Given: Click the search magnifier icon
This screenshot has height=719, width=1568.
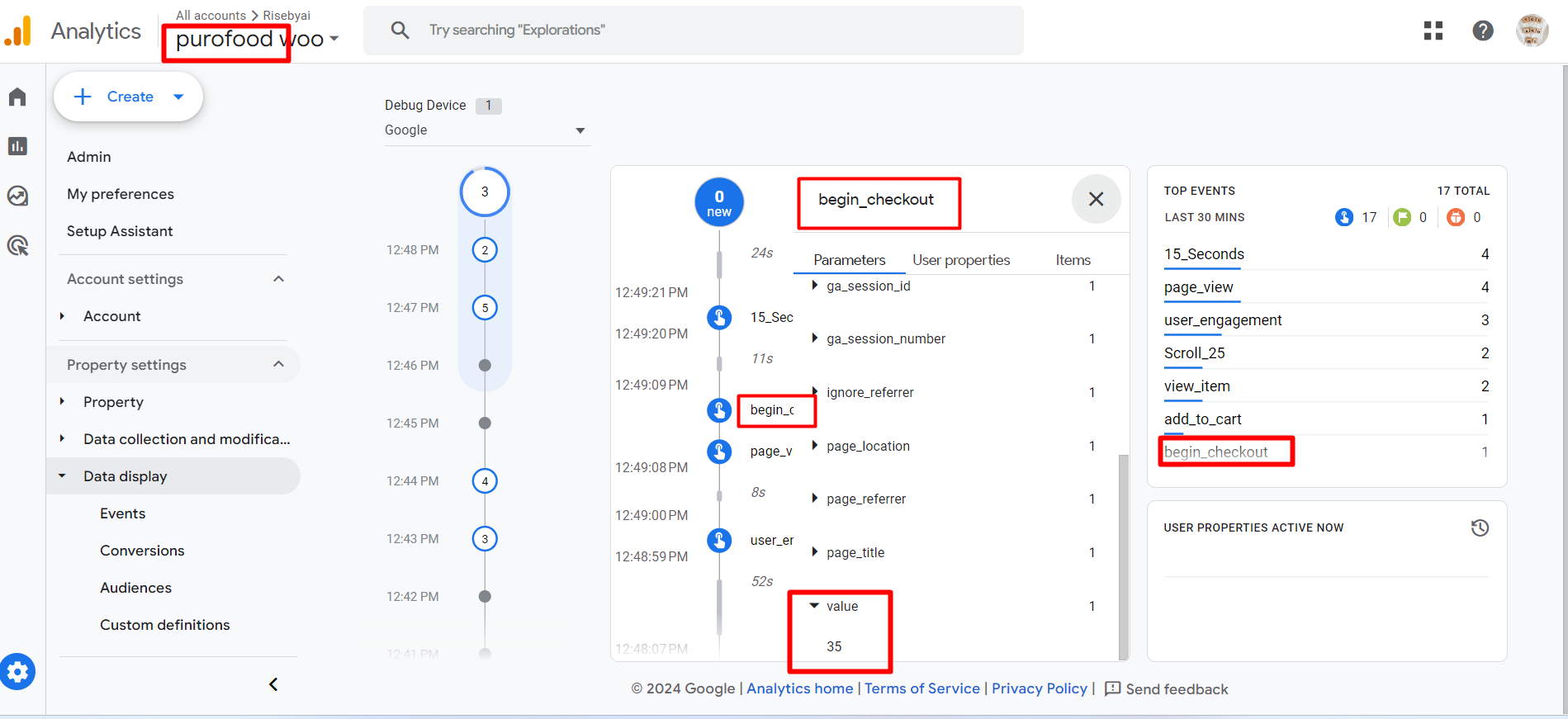Looking at the screenshot, I should 400,31.
